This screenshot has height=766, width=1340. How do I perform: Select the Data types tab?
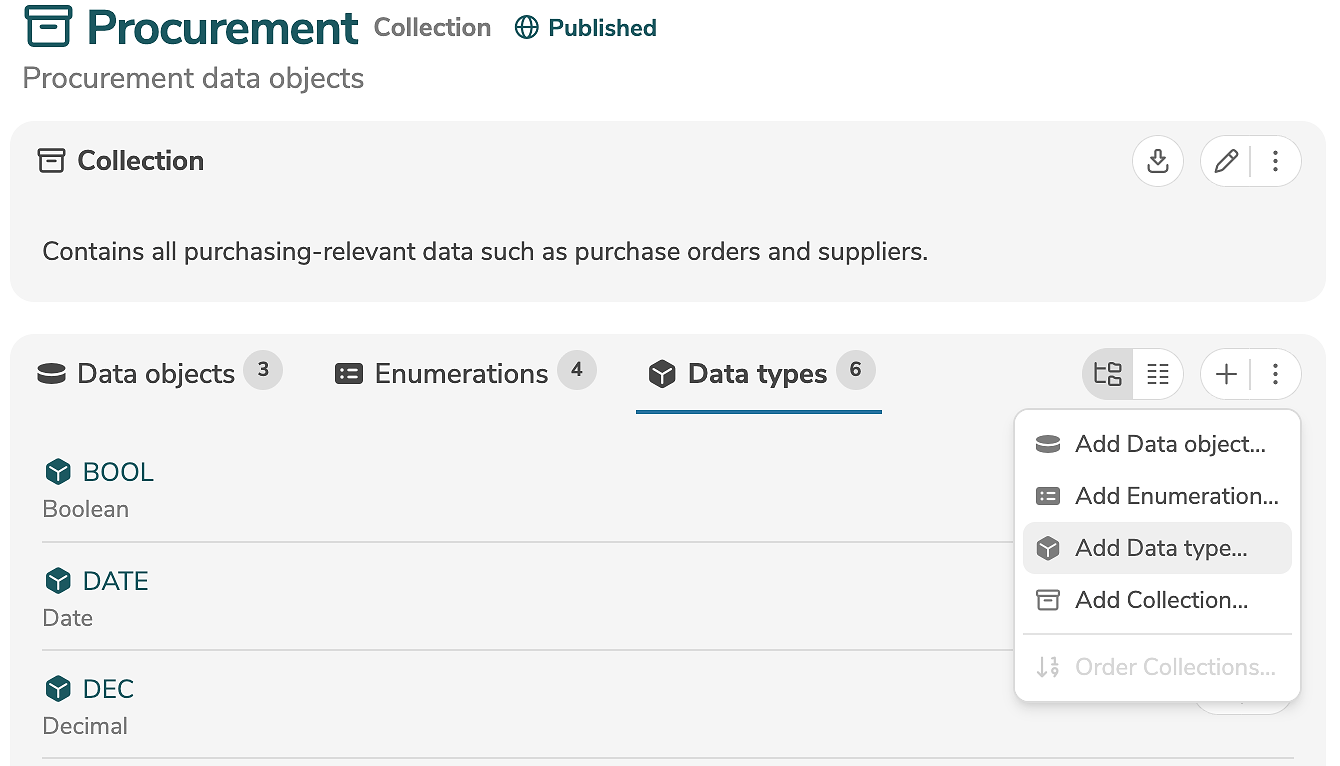coord(757,374)
